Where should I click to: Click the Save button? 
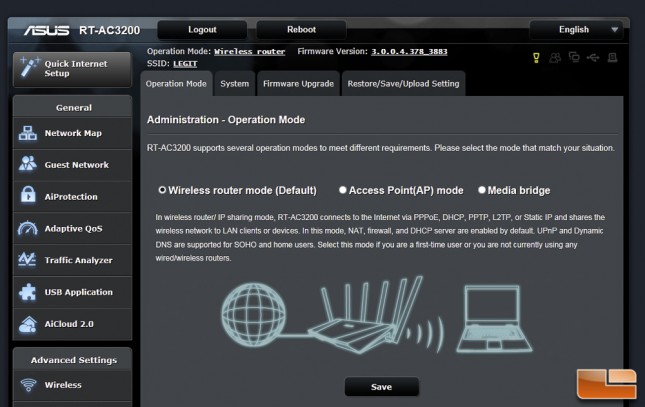coord(381,387)
